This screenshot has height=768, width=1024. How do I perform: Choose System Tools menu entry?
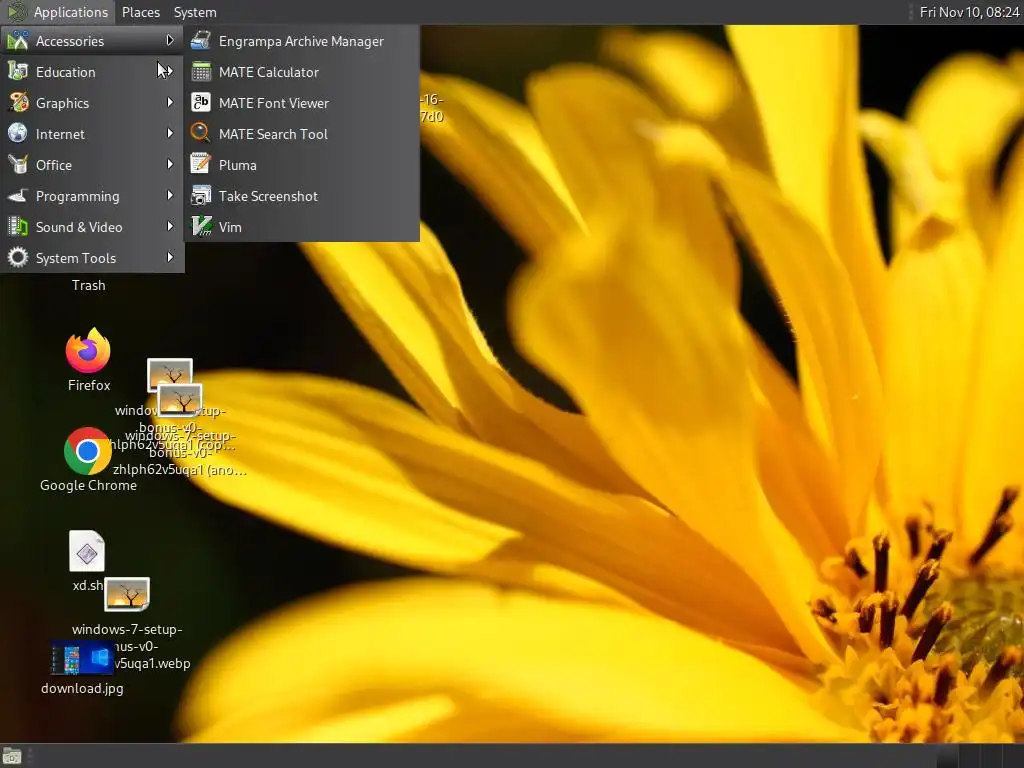[92, 257]
